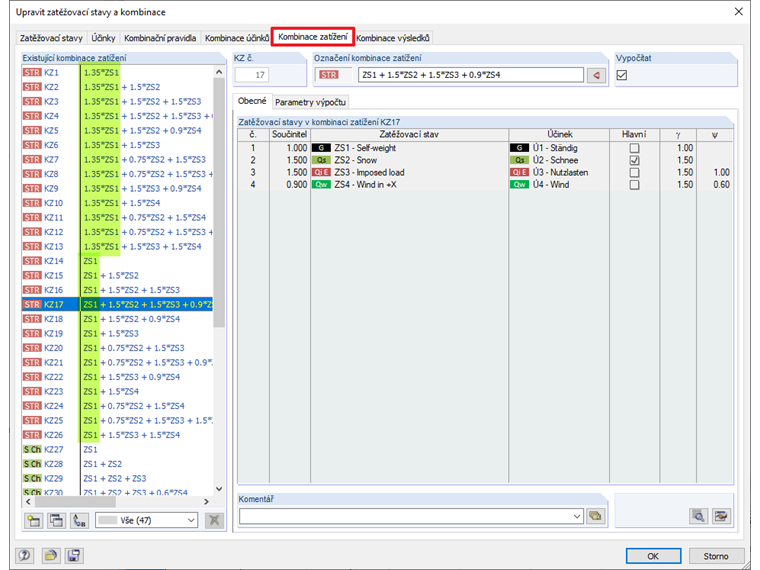Toggle Hlavní checkbox for ZS3 - Imposed load
This screenshot has height=570, width=760.
pos(634,173)
